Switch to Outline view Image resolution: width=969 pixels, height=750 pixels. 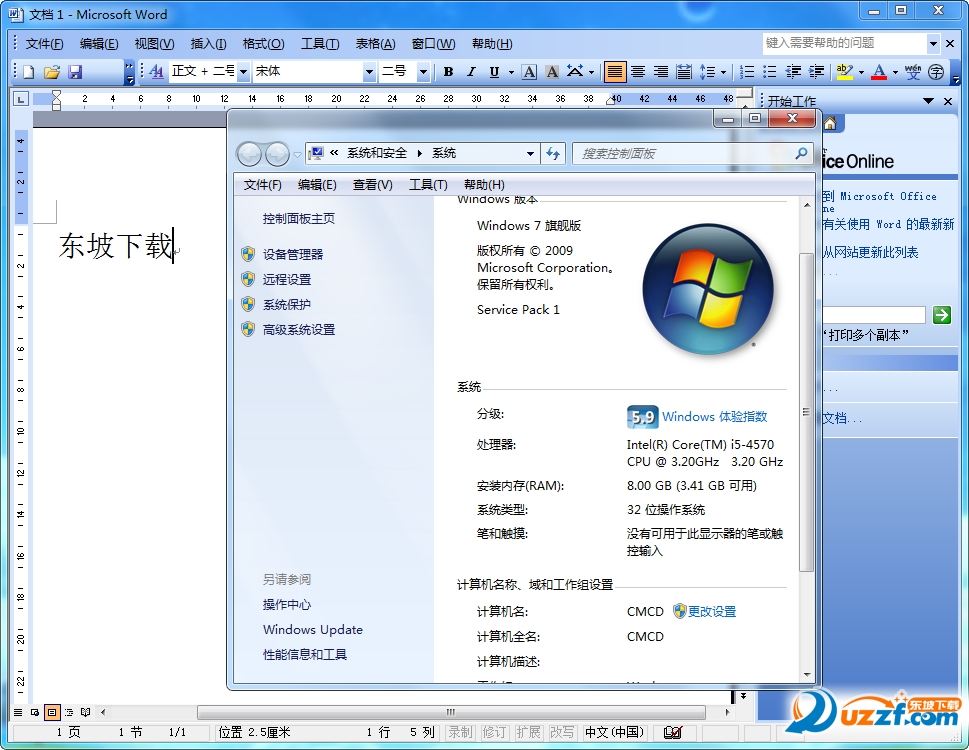69,712
